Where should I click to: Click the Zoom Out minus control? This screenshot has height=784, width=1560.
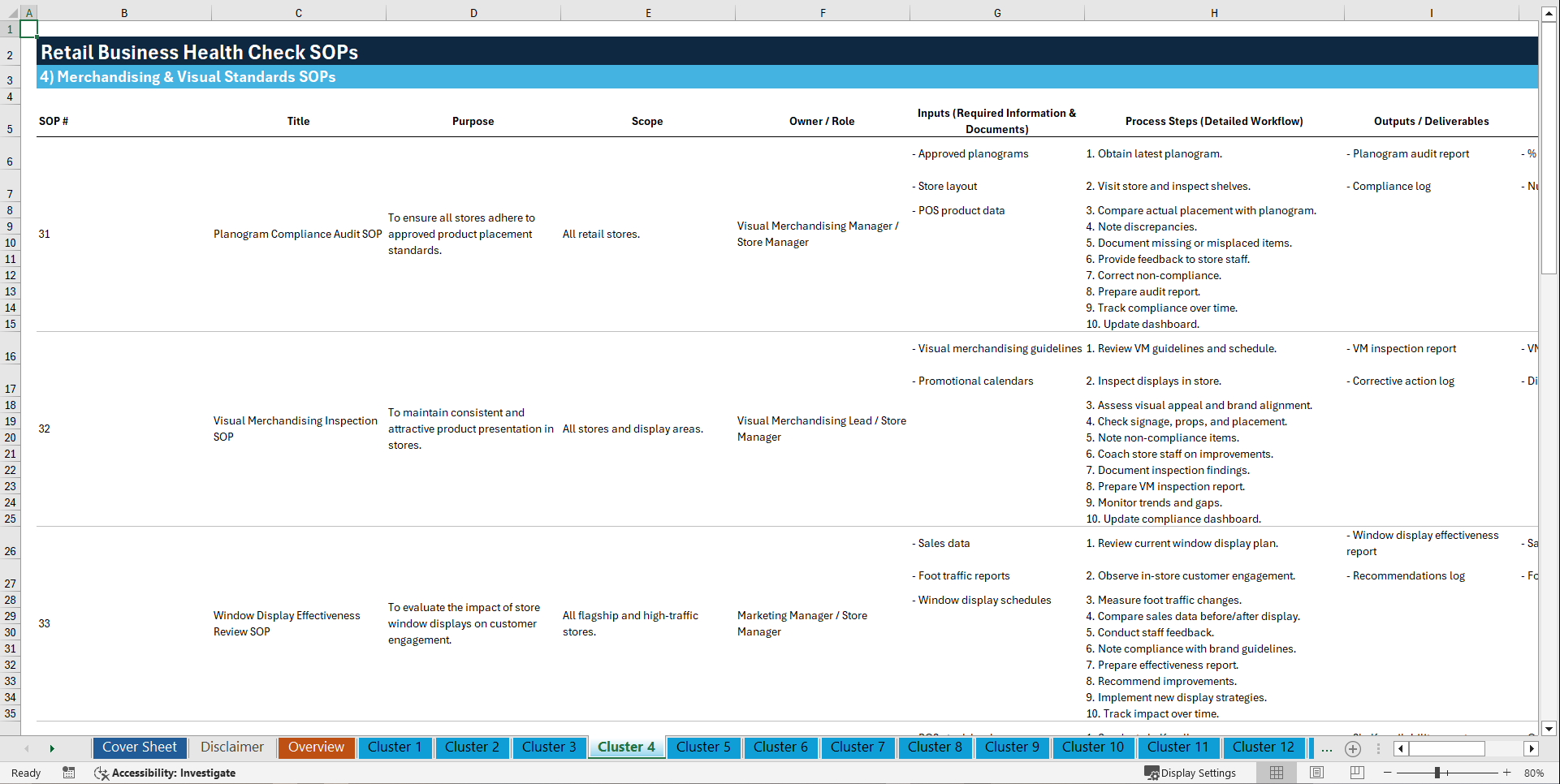pyautogui.click(x=1388, y=773)
